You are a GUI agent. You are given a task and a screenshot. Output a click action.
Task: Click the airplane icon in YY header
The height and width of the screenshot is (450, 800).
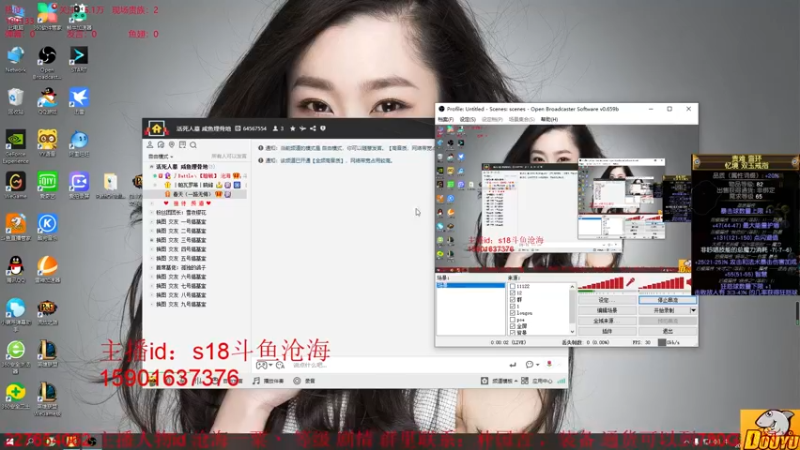(303, 129)
